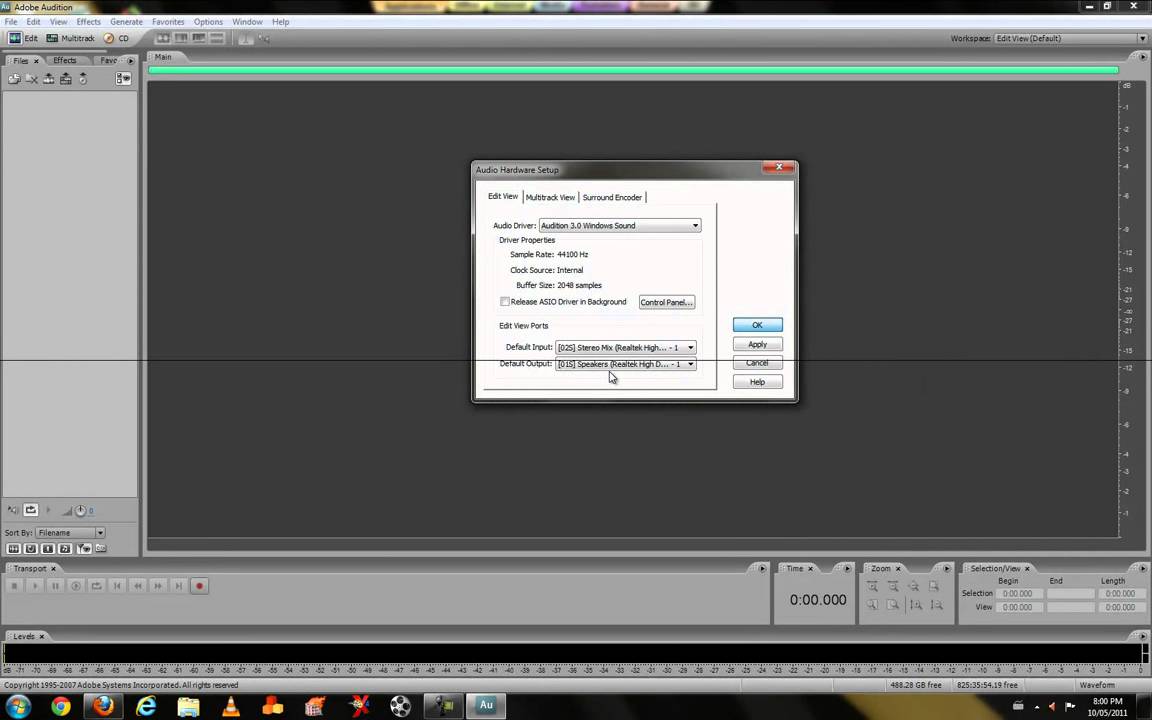Click the Fast Forward button in Transport
1152x720 pixels.
[158, 586]
